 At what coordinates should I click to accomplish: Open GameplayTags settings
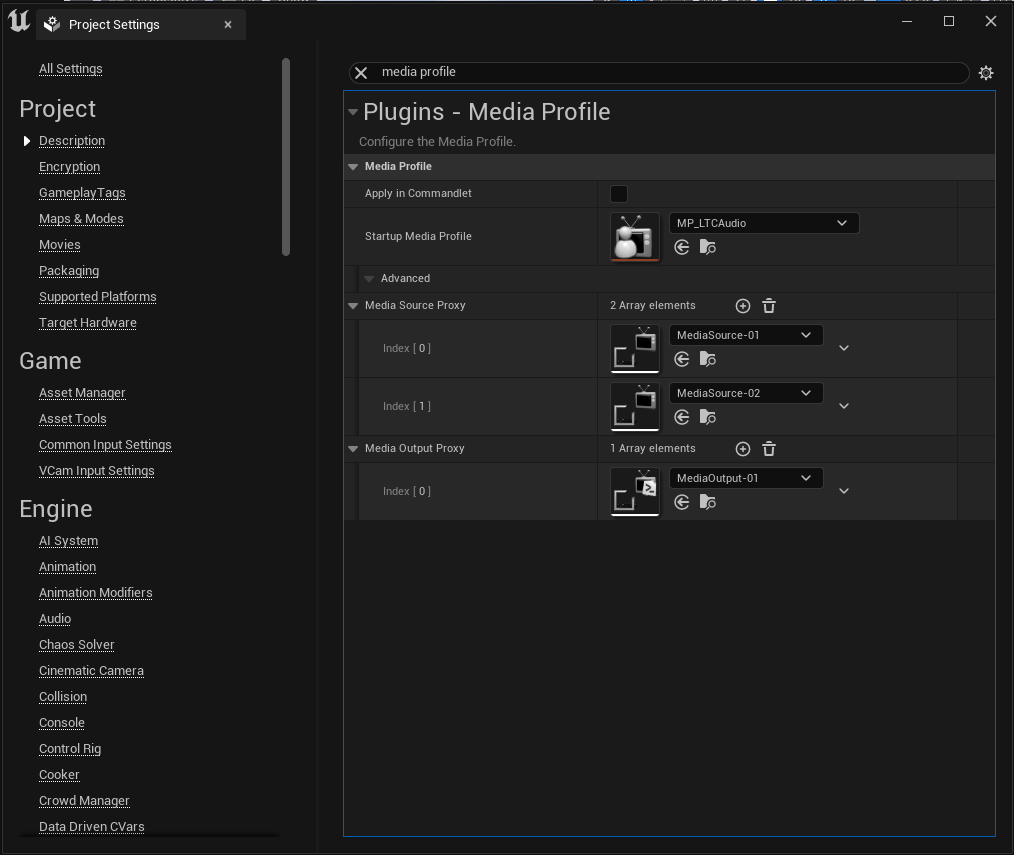point(82,193)
